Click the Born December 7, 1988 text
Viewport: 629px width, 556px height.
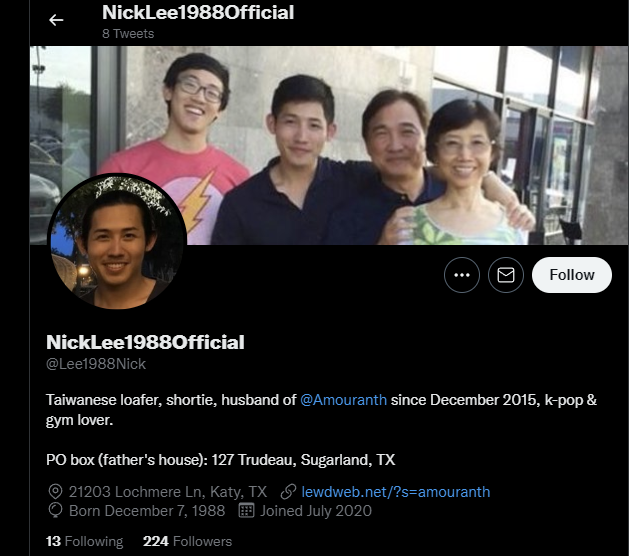click(x=147, y=511)
